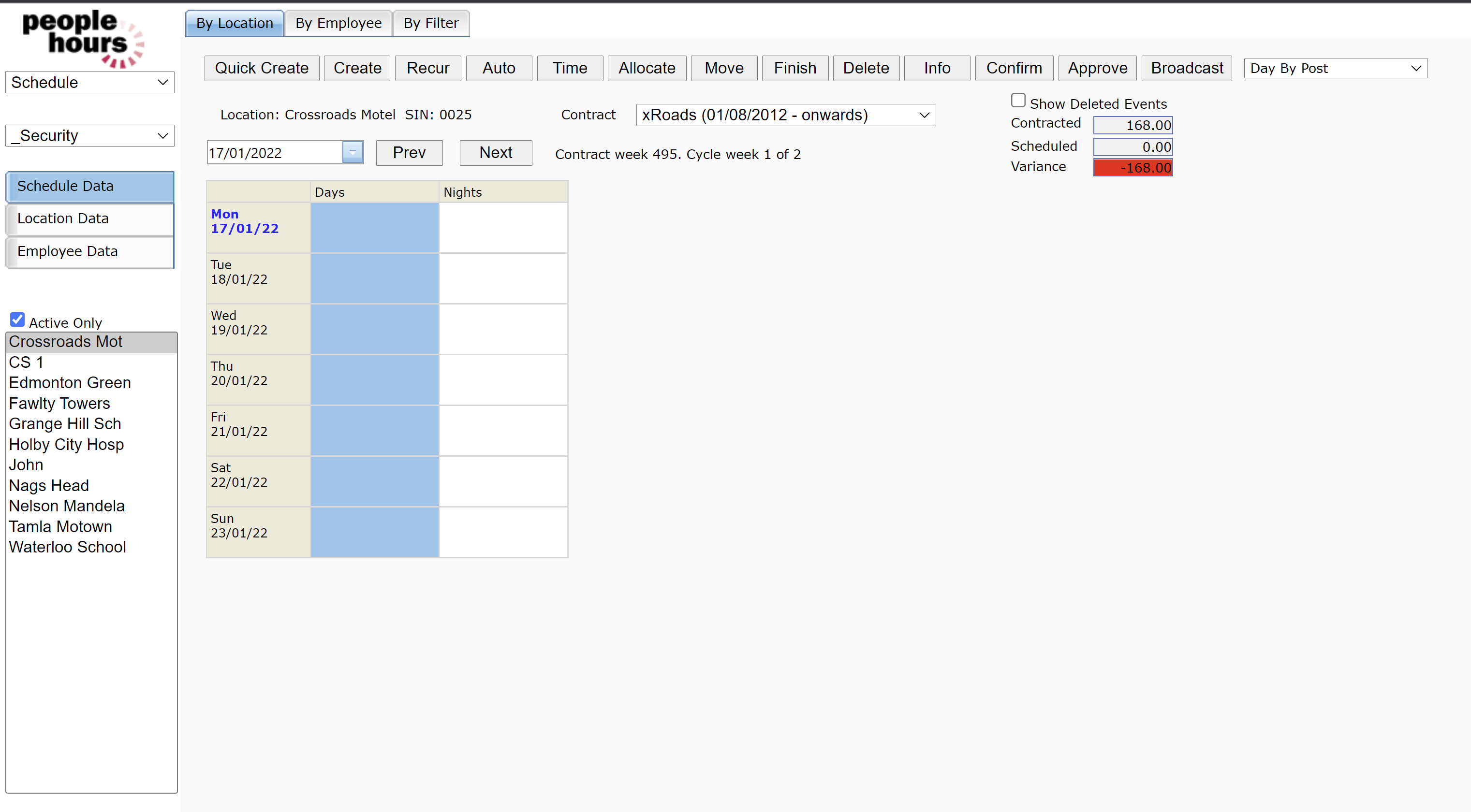Click the date input field
This screenshot has width=1471, height=812.
(274, 152)
